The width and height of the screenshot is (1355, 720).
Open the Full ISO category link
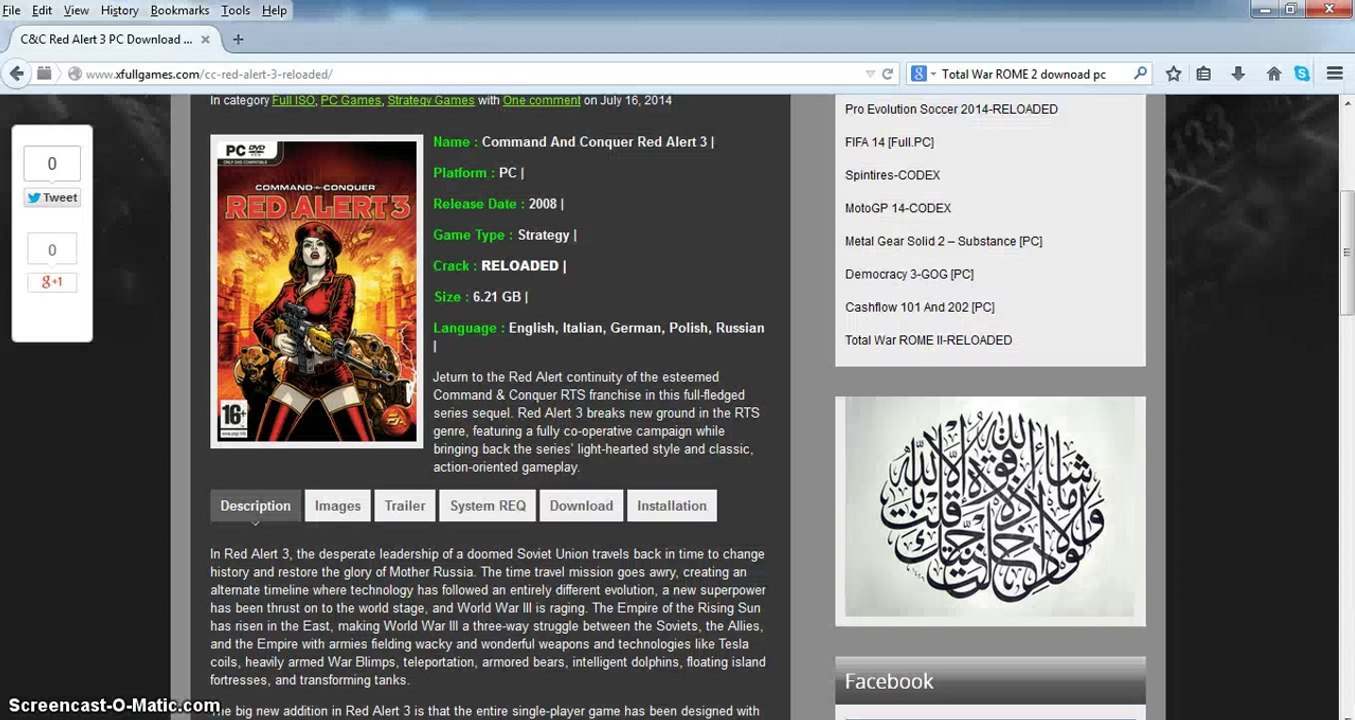coord(293,100)
